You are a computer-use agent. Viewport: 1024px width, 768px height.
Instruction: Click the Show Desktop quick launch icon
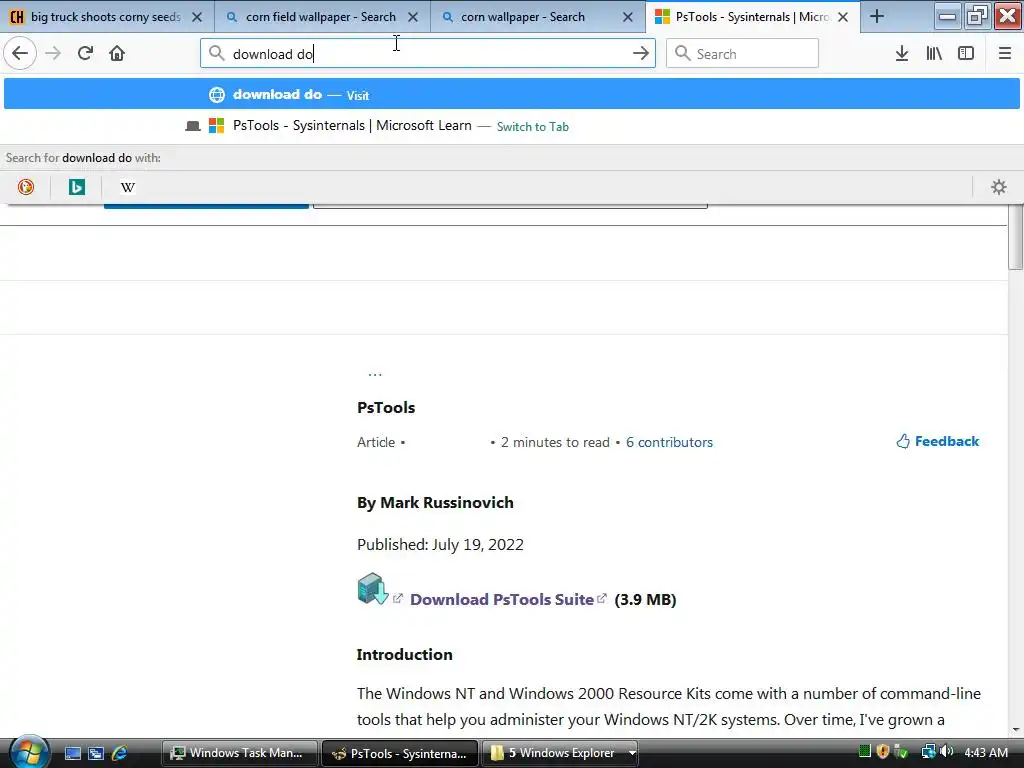click(72, 753)
